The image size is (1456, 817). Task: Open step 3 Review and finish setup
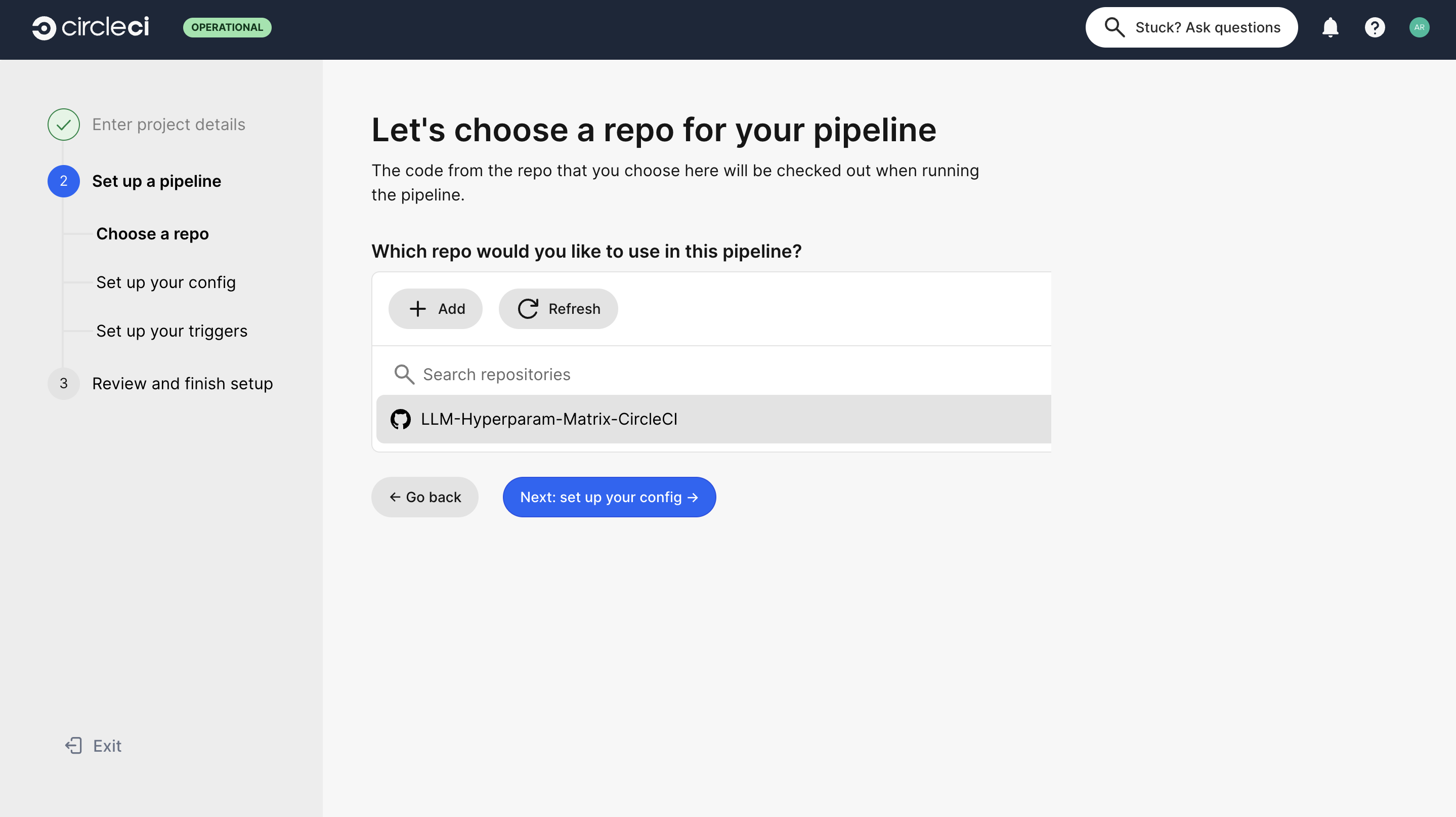[182, 383]
